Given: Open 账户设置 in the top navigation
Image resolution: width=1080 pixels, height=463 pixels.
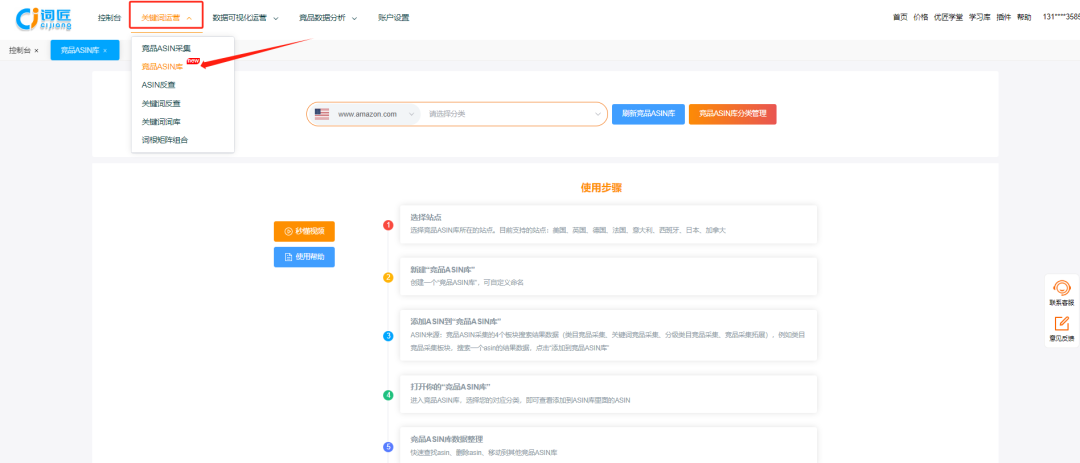Looking at the screenshot, I should (x=393, y=18).
